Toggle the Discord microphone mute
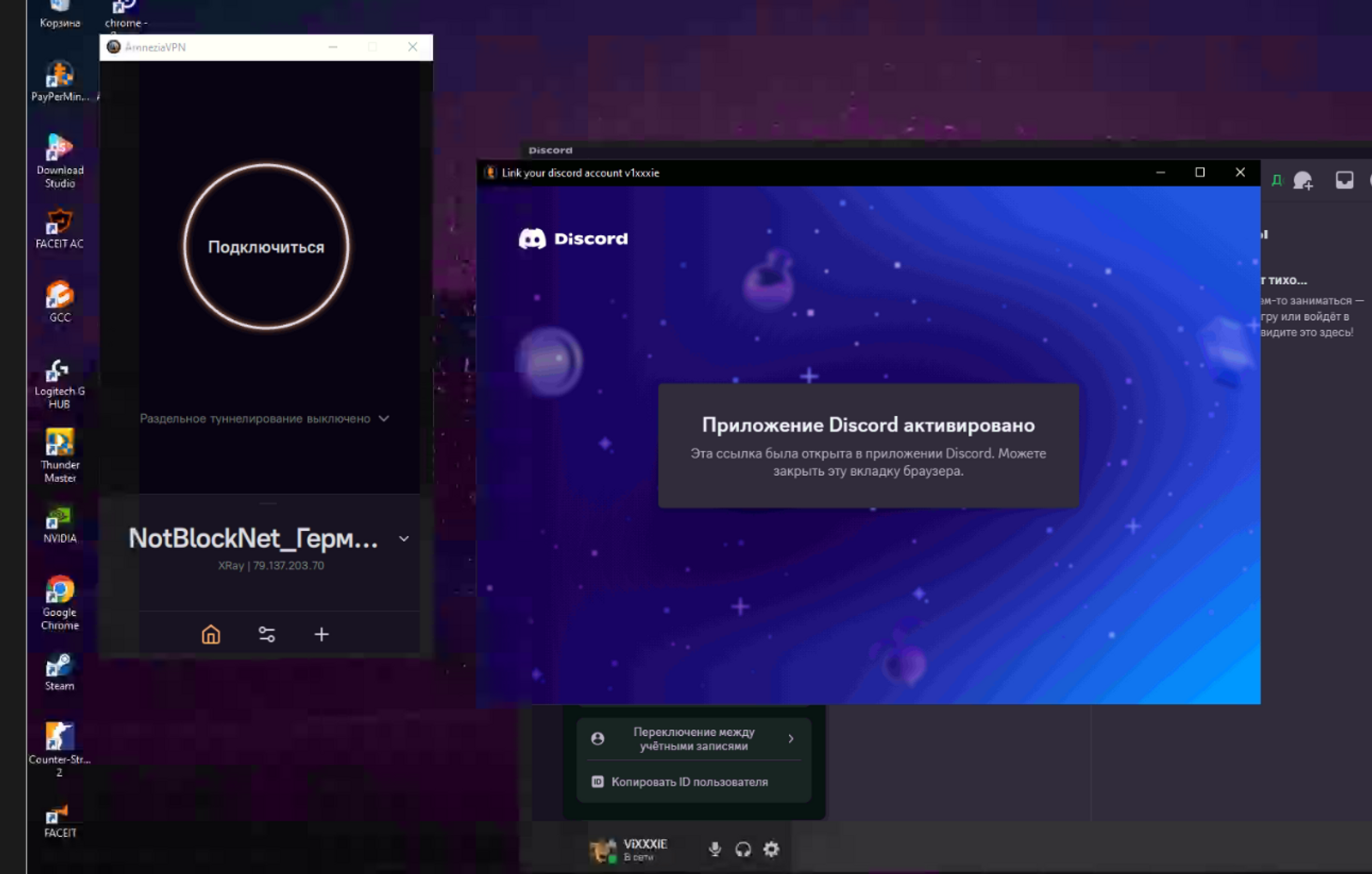This screenshot has height=874, width=1372. point(715,849)
